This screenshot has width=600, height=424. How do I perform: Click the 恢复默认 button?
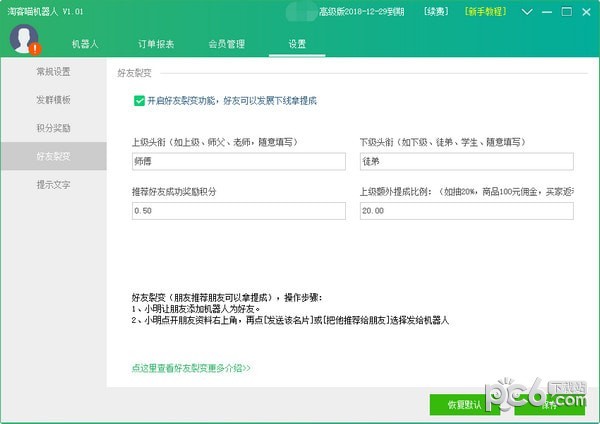pos(465,404)
